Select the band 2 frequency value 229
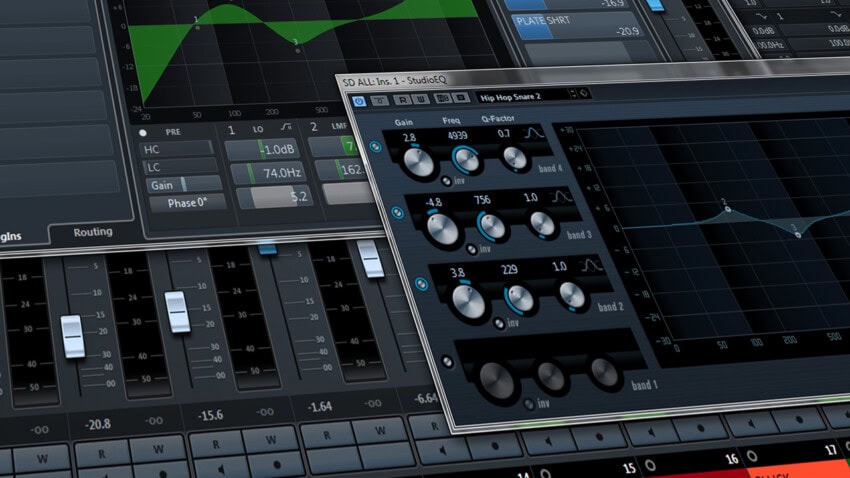This screenshot has width=850, height=478. click(509, 269)
